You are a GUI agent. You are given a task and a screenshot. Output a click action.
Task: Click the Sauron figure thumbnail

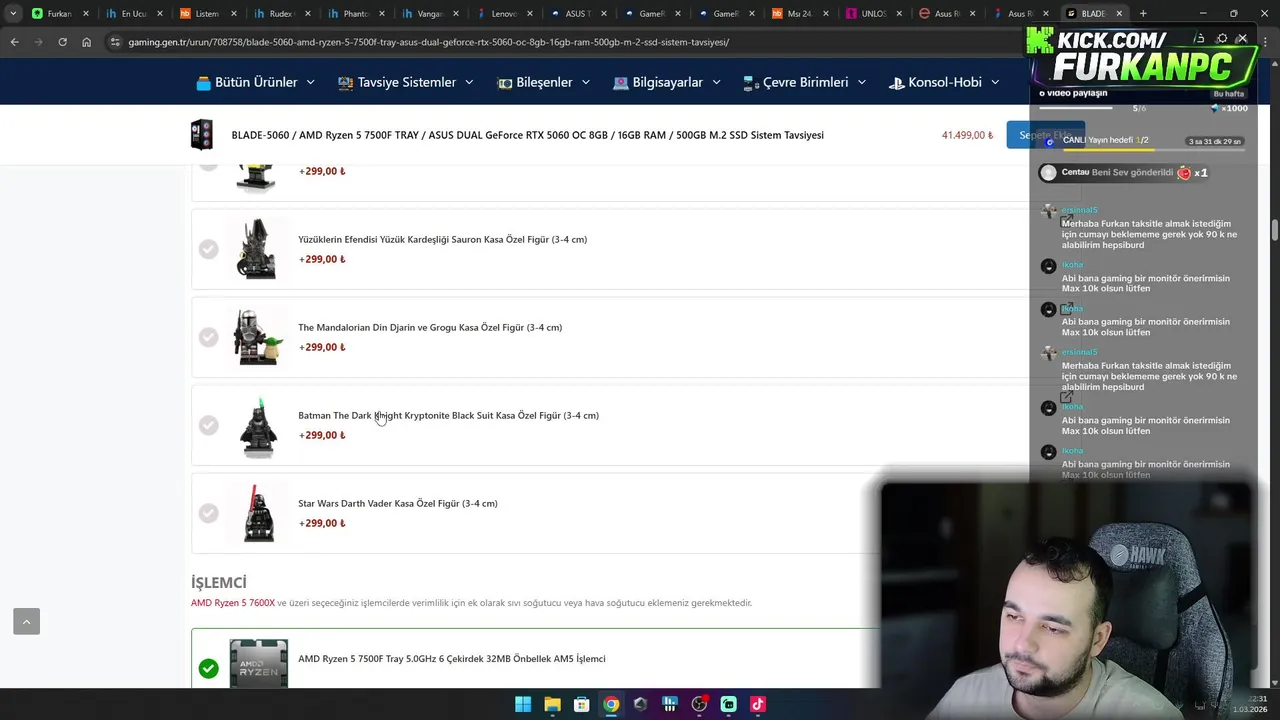pyautogui.click(x=258, y=249)
